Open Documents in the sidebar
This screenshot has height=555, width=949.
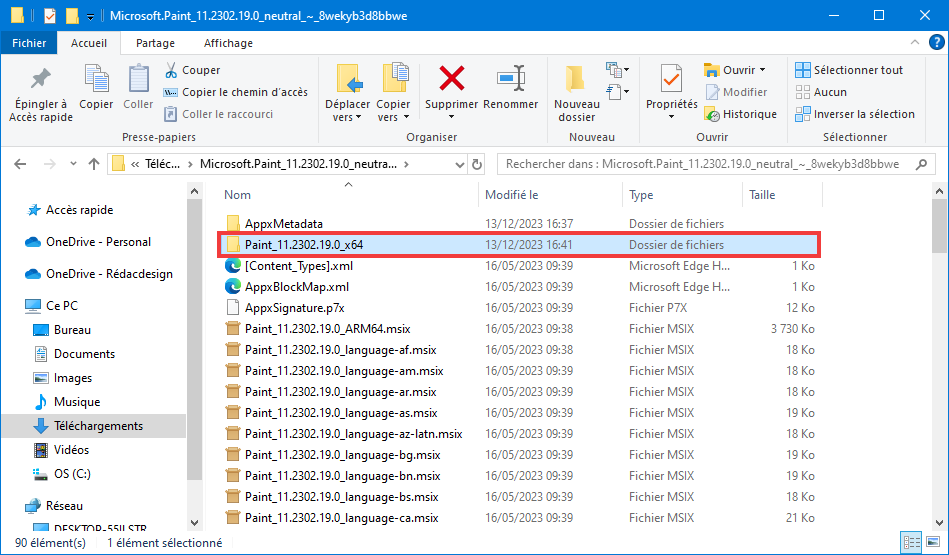click(x=74, y=354)
